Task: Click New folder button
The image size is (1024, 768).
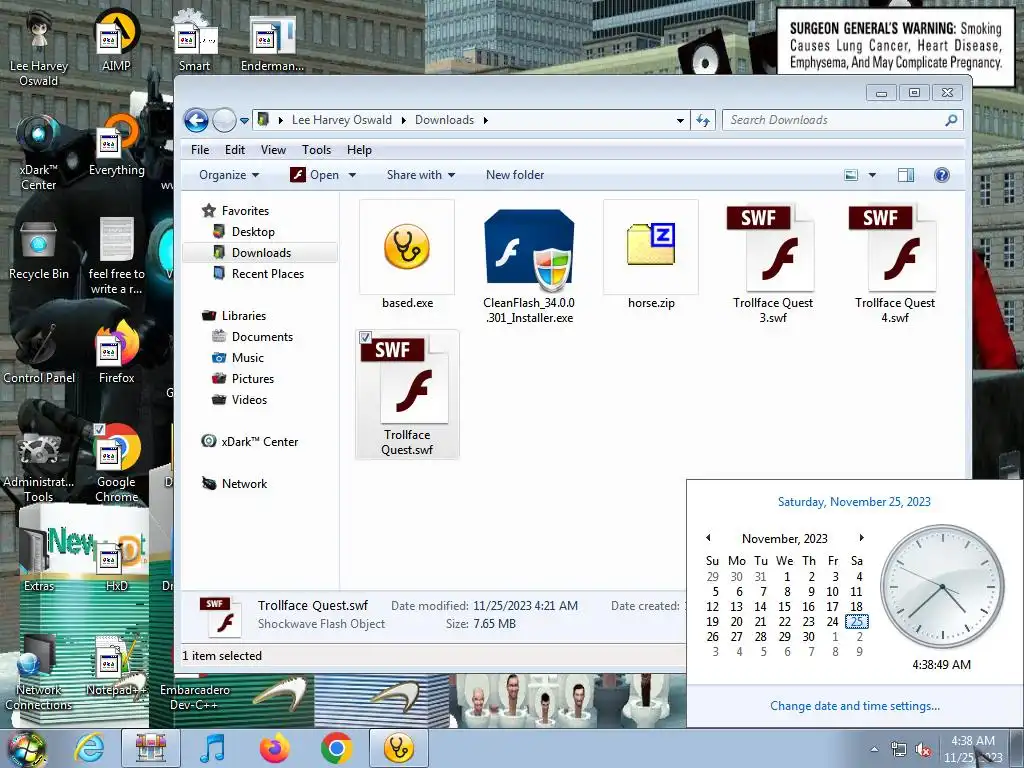Action: point(515,175)
